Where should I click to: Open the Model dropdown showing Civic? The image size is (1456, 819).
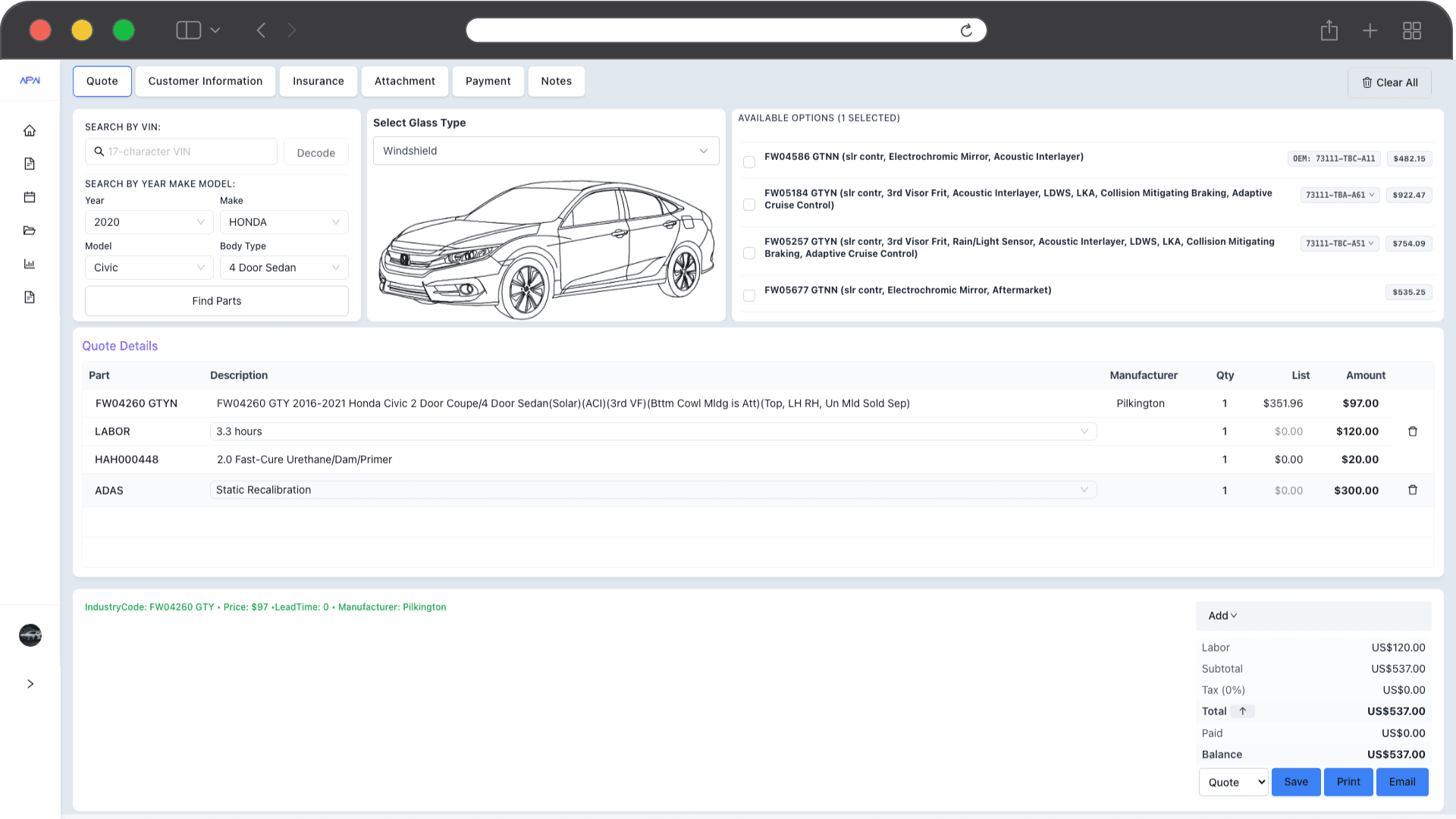pyautogui.click(x=149, y=268)
